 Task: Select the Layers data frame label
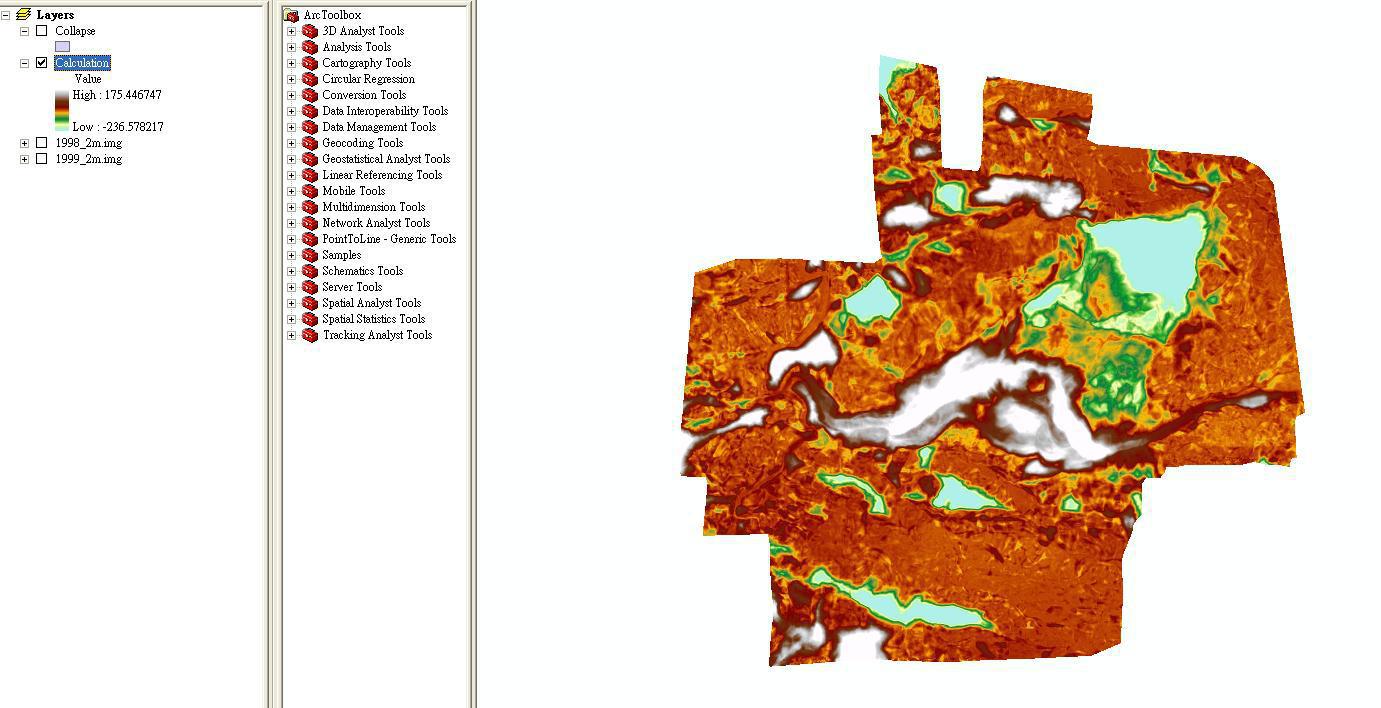pyautogui.click(x=55, y=15)
